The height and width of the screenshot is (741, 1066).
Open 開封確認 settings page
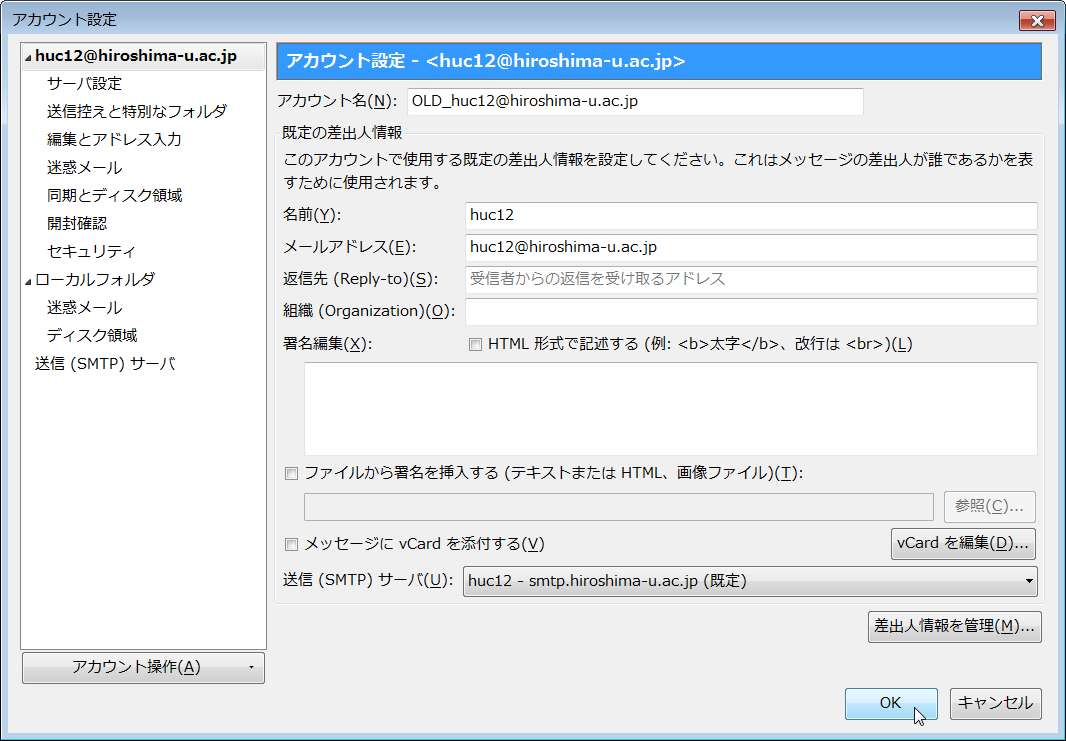pyautogui.click(x=77, y=224)
